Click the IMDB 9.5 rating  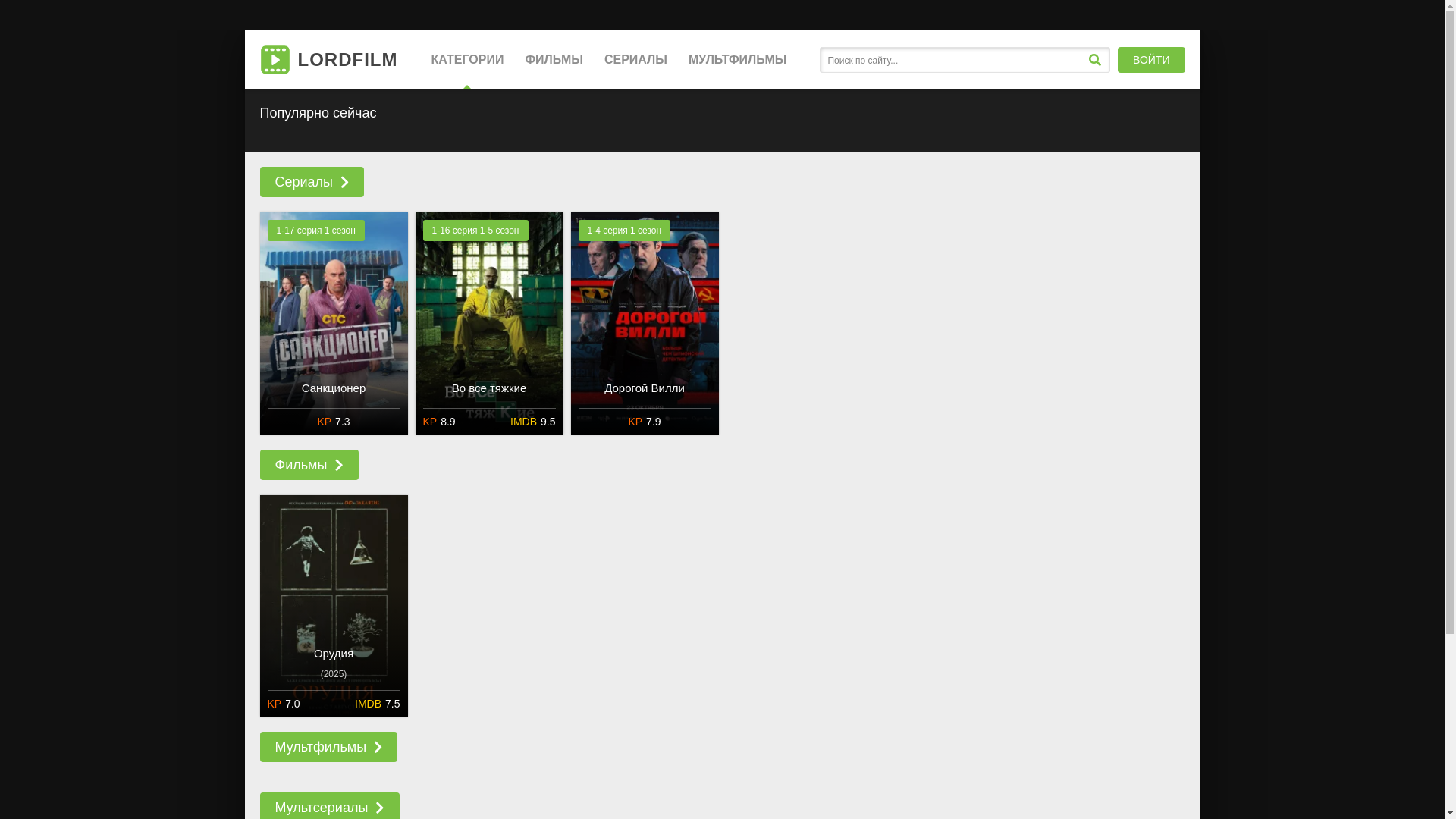(x=532, y=422)
